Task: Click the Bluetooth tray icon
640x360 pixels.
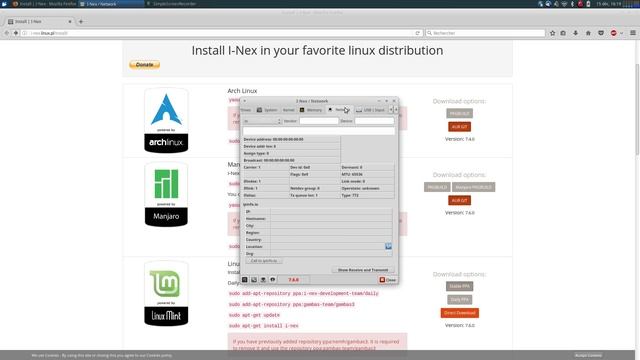Action: click(x=572, y=4)
